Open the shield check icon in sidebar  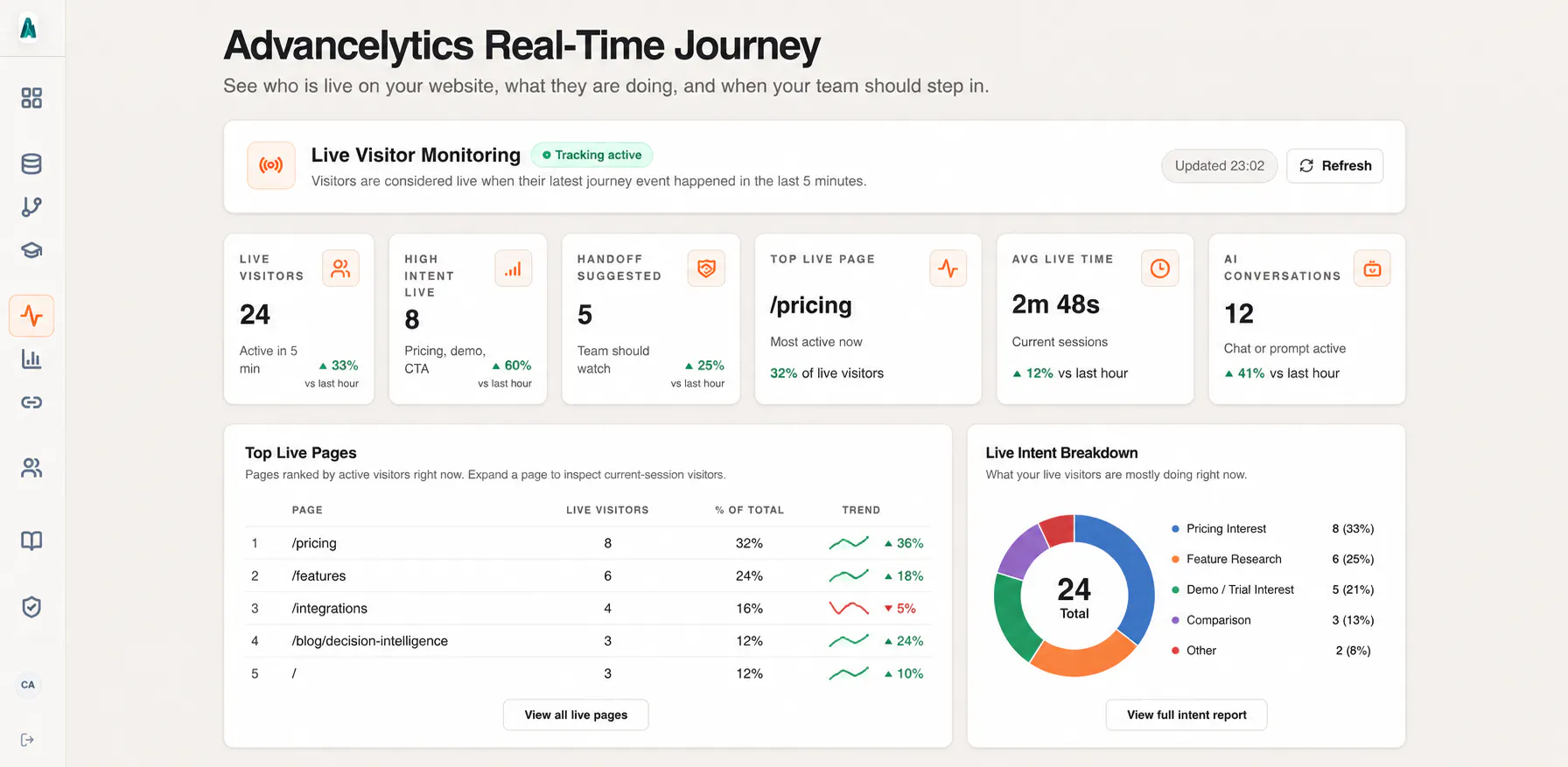tap(31, 607)
